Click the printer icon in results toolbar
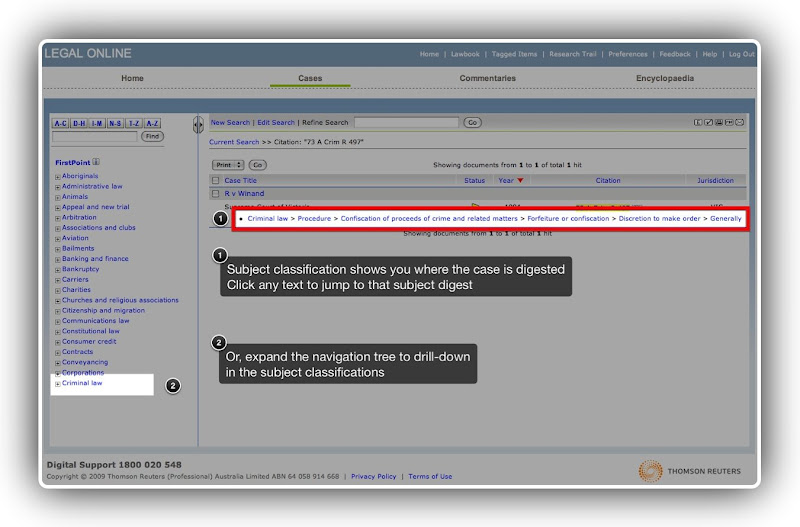 (719, 122)
